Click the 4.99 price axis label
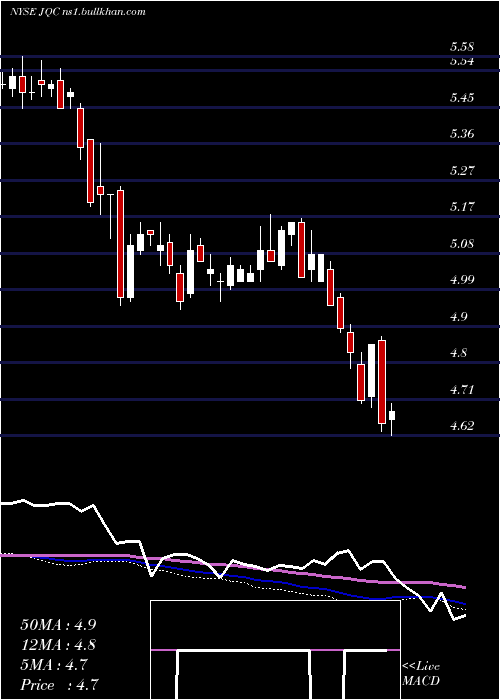The height and width of the screenshot is (700, 500). [462, 280]
